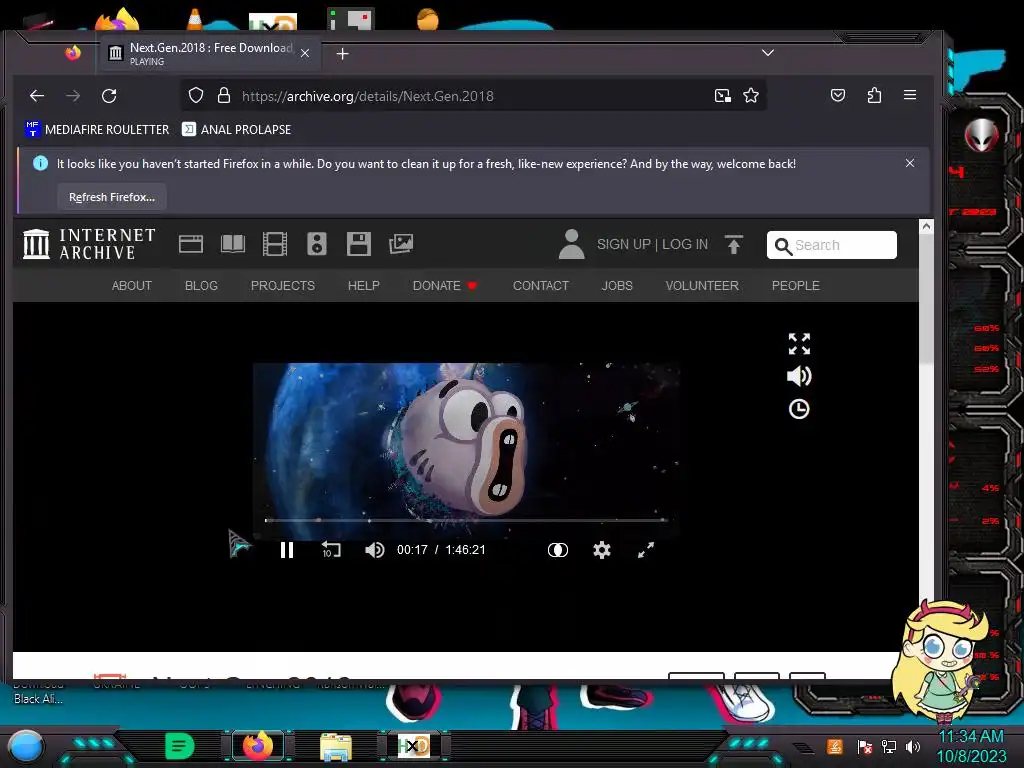Focus the Archive search field
Viewport: 1024px width, 768px height.
[831, 245]
